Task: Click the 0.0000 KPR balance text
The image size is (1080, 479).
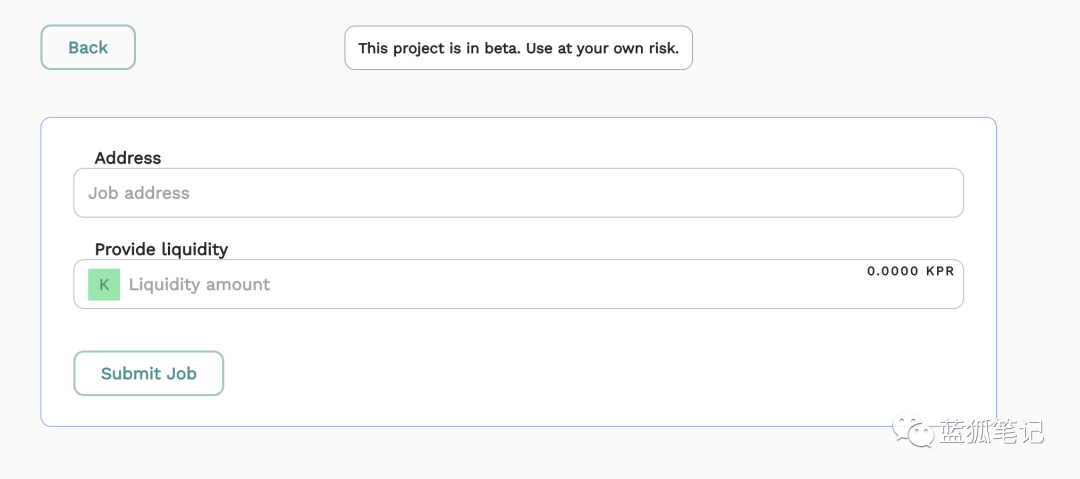Action: (x=910, y=271)
